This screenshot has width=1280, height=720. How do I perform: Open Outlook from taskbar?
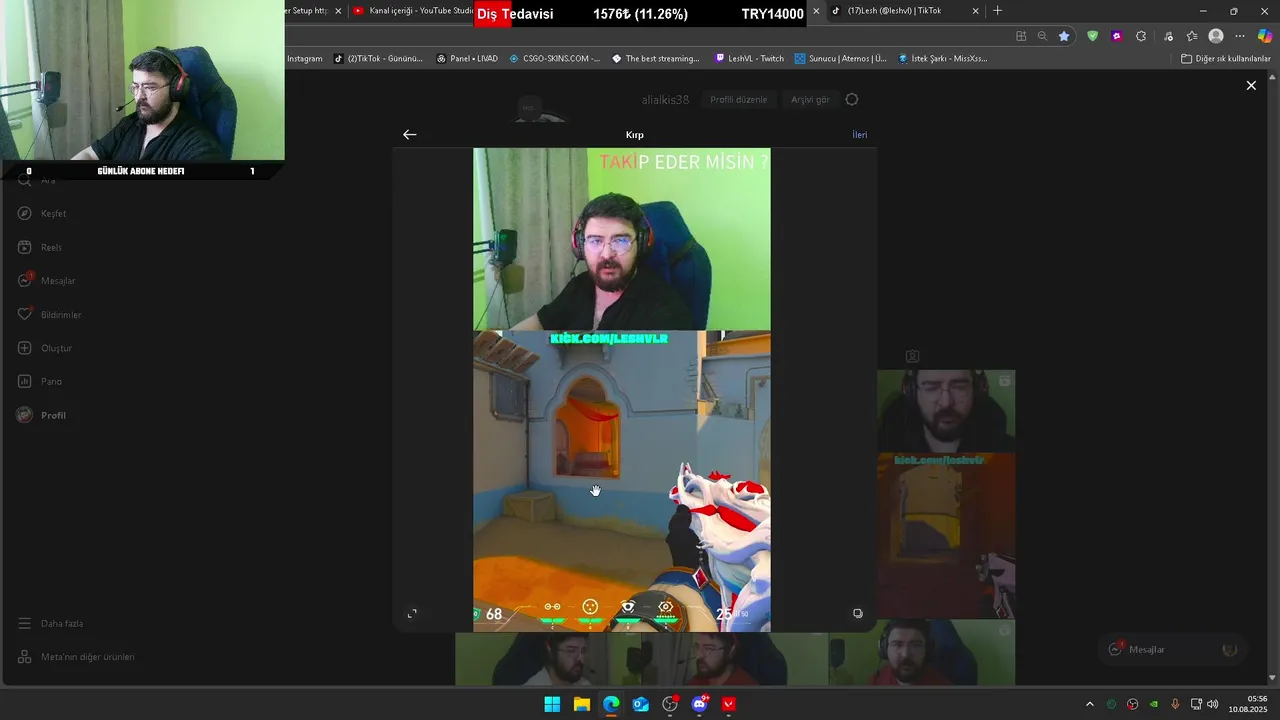point(641,704)
